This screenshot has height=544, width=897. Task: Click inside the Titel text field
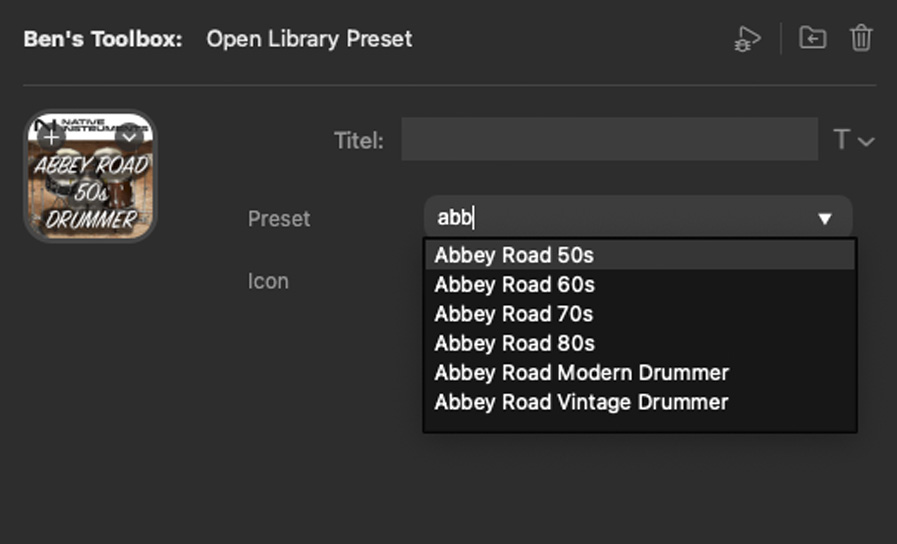609,140
